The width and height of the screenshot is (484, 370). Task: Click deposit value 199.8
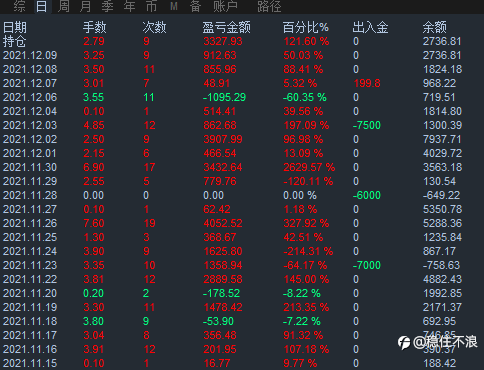click(x=367, y=83)
